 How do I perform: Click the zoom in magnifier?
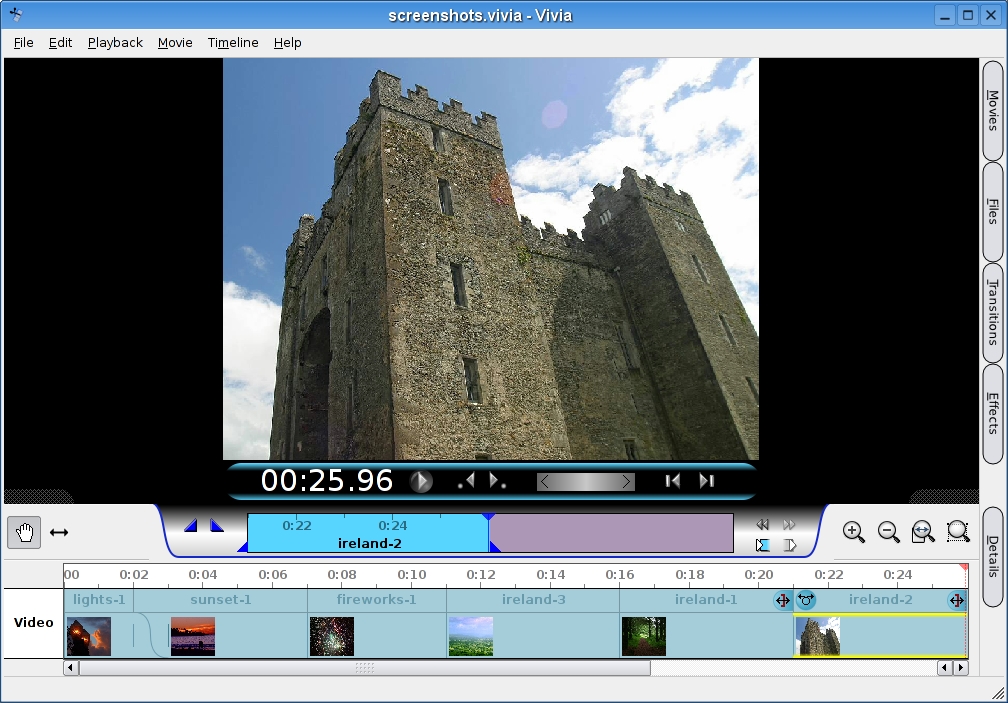pyautogui.click(x=854, y=531)
